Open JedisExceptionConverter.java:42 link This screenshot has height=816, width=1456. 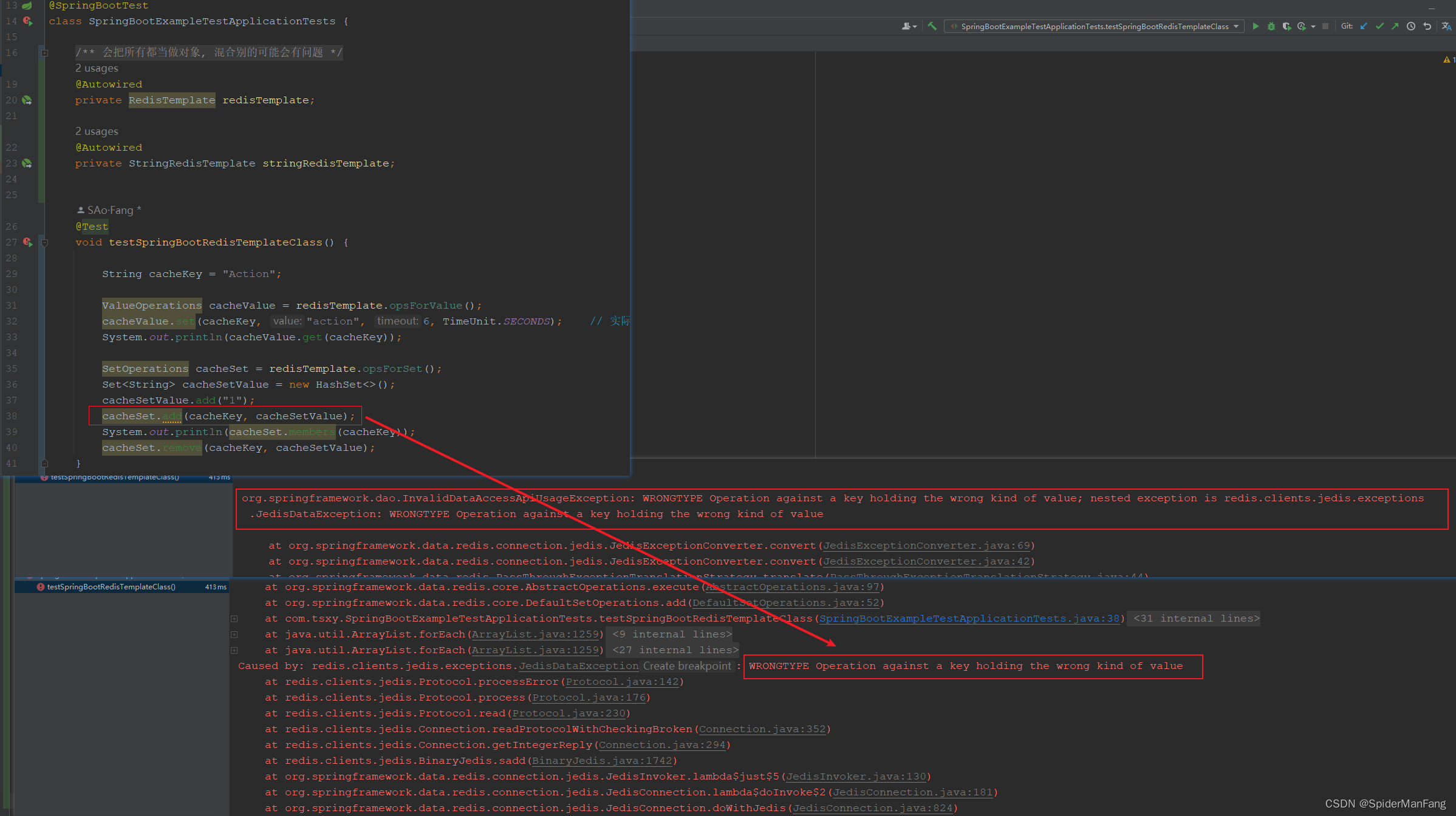pyautogui.click(x=926, y=561)
